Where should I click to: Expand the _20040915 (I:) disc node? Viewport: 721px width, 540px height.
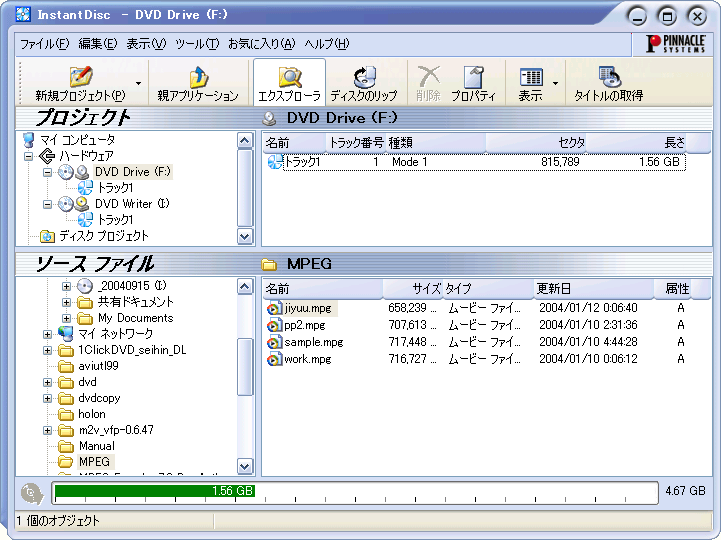[x=66, y=286]
